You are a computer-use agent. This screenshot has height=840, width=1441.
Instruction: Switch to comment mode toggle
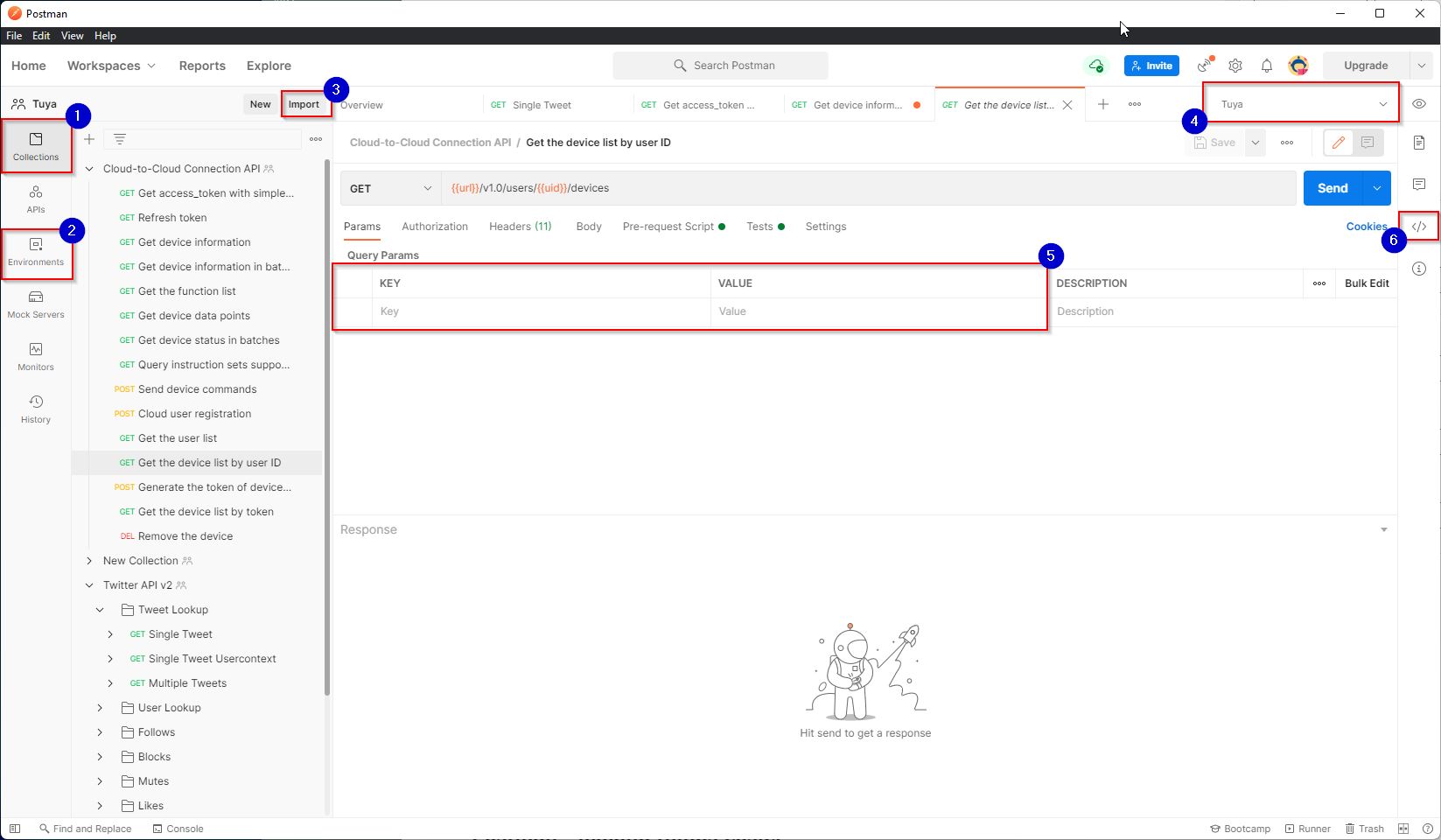[x=1368, y=143]
